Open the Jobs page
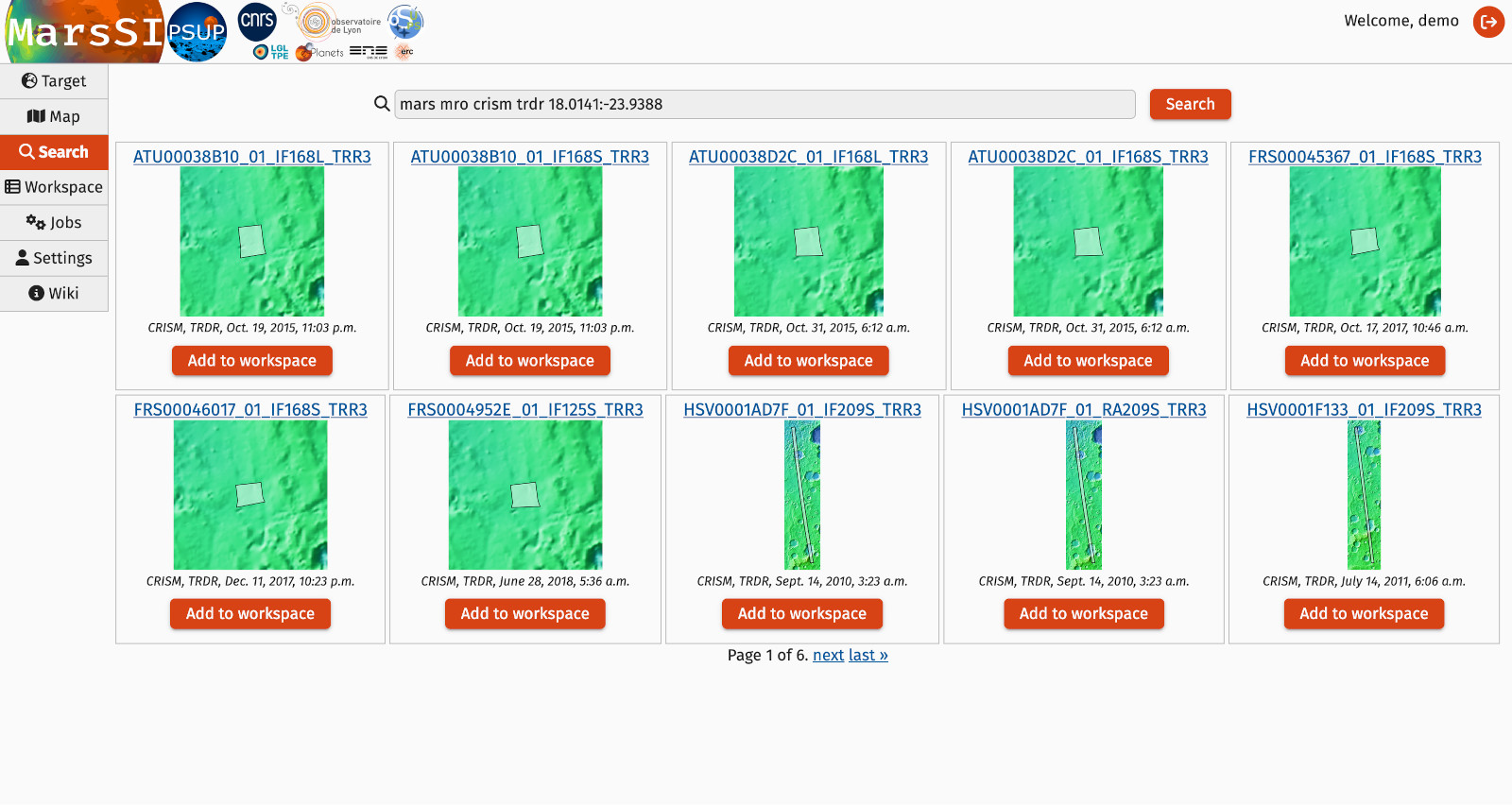The image size is (1512, 805). [54, 222]
